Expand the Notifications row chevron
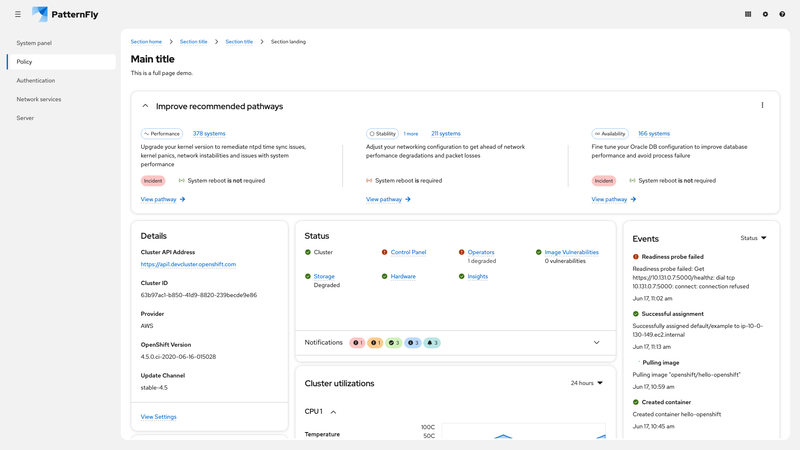Screen dimensions: 800x450 (597, 343)
